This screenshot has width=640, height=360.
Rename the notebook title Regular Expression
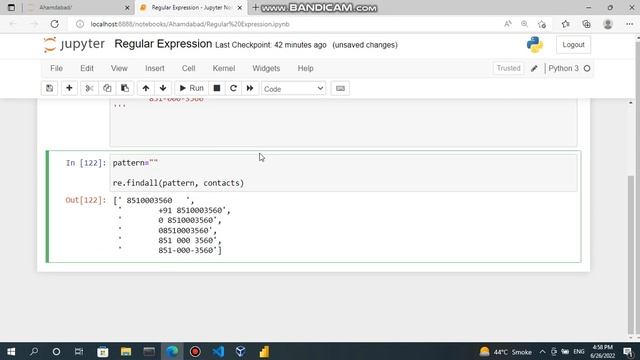coord(163,44)
